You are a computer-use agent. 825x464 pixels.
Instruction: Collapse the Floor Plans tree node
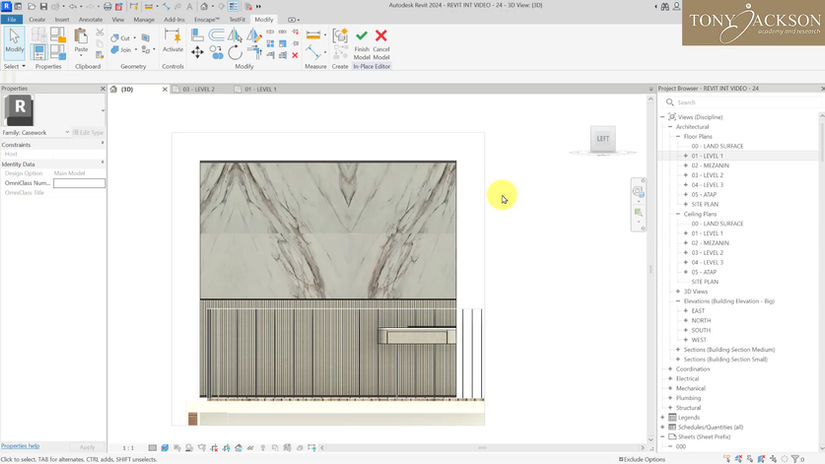point(678,136)
